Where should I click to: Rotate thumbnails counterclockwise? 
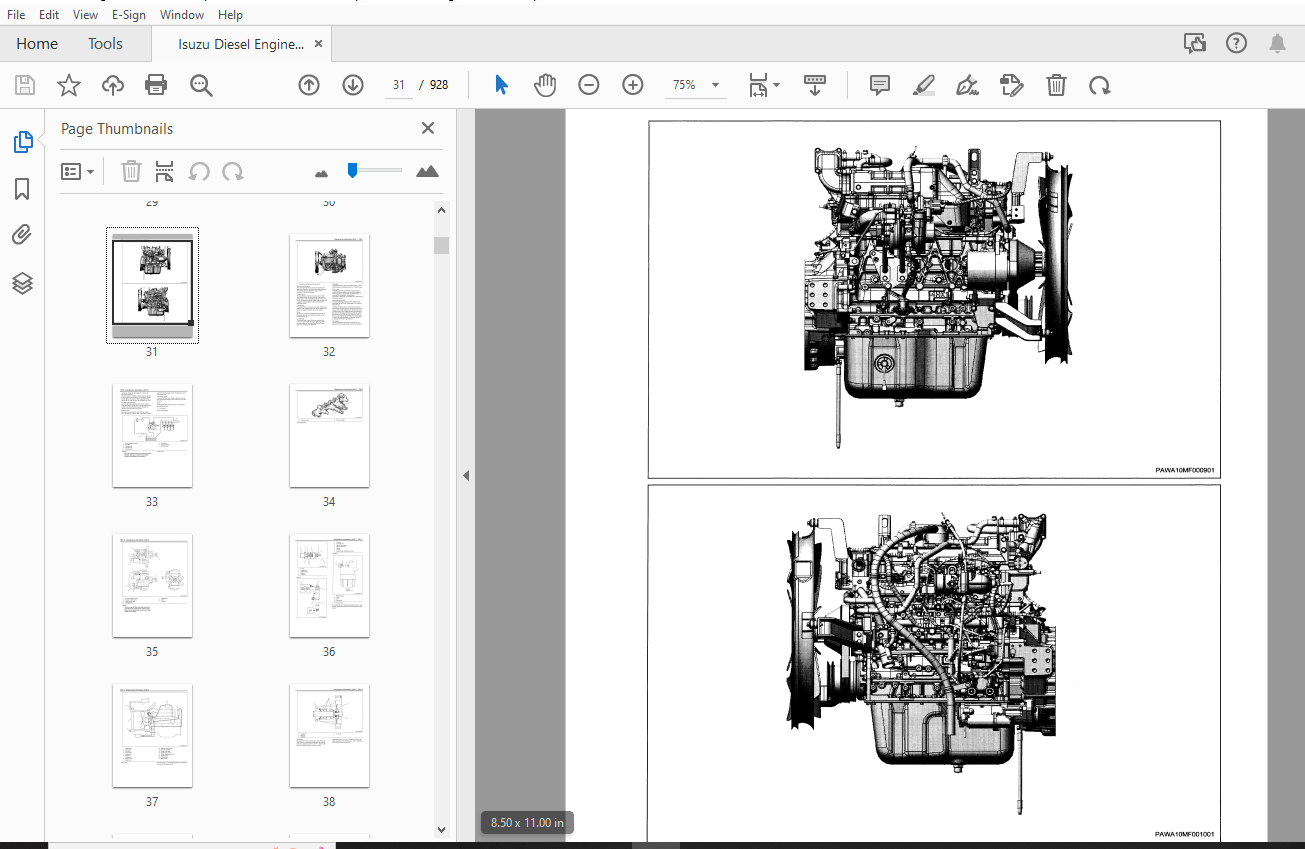click(199, 171)
